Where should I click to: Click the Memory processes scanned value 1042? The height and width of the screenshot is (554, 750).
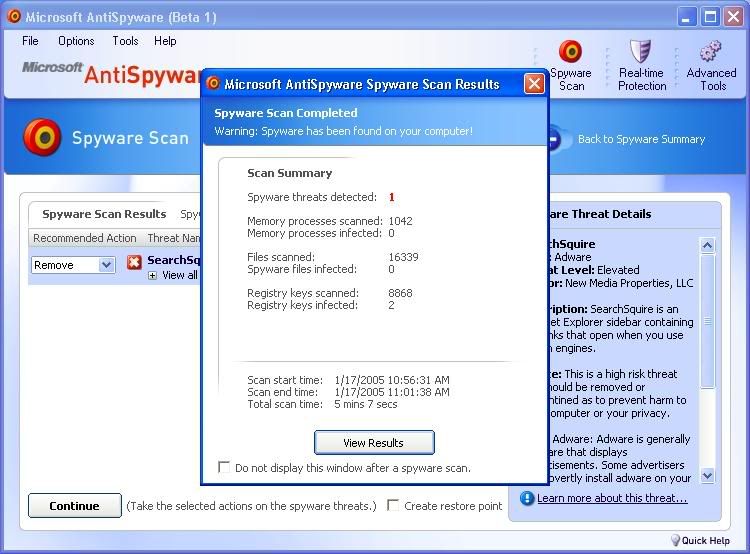[x=400, y=221]
